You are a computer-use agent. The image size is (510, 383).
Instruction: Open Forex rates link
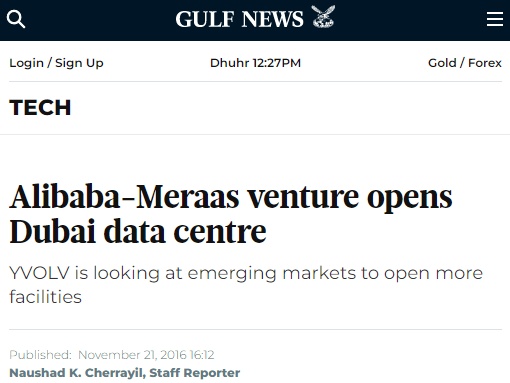(485, 63)
